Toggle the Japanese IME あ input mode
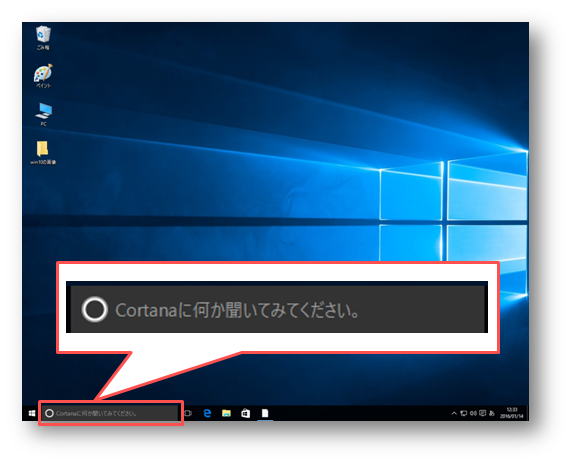 pos(492,413)
